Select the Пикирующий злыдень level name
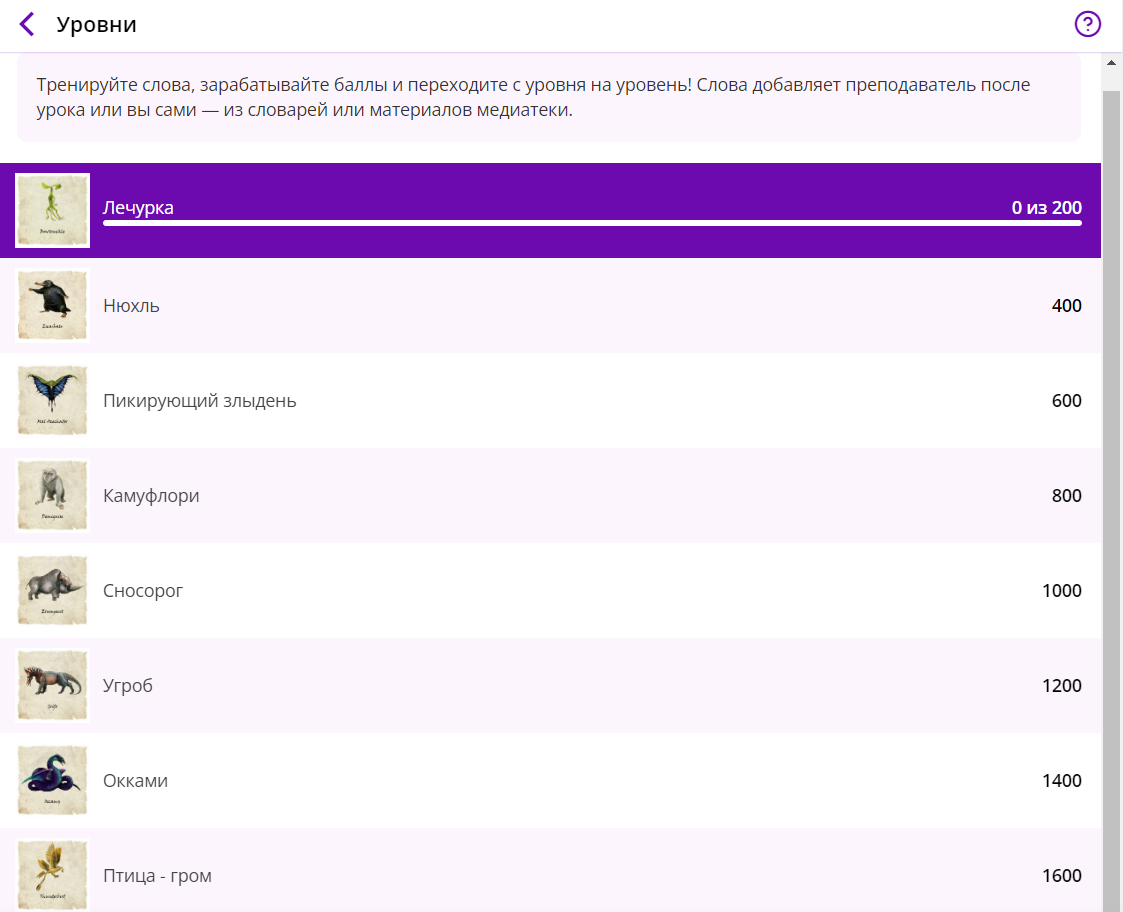Screen dimensions: 1123x912 click(200, 401)
